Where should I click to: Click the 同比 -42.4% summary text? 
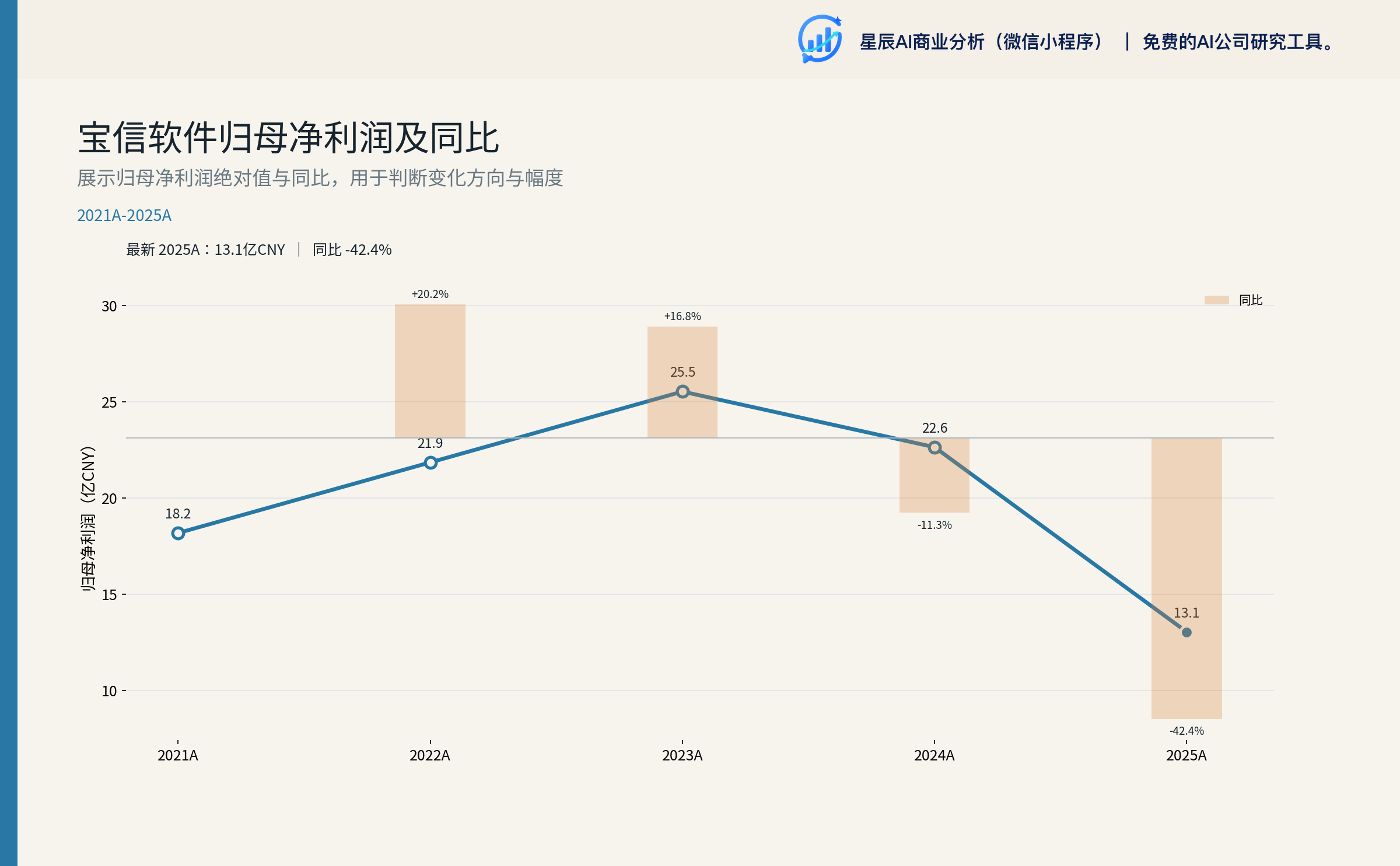pos(352,250)
